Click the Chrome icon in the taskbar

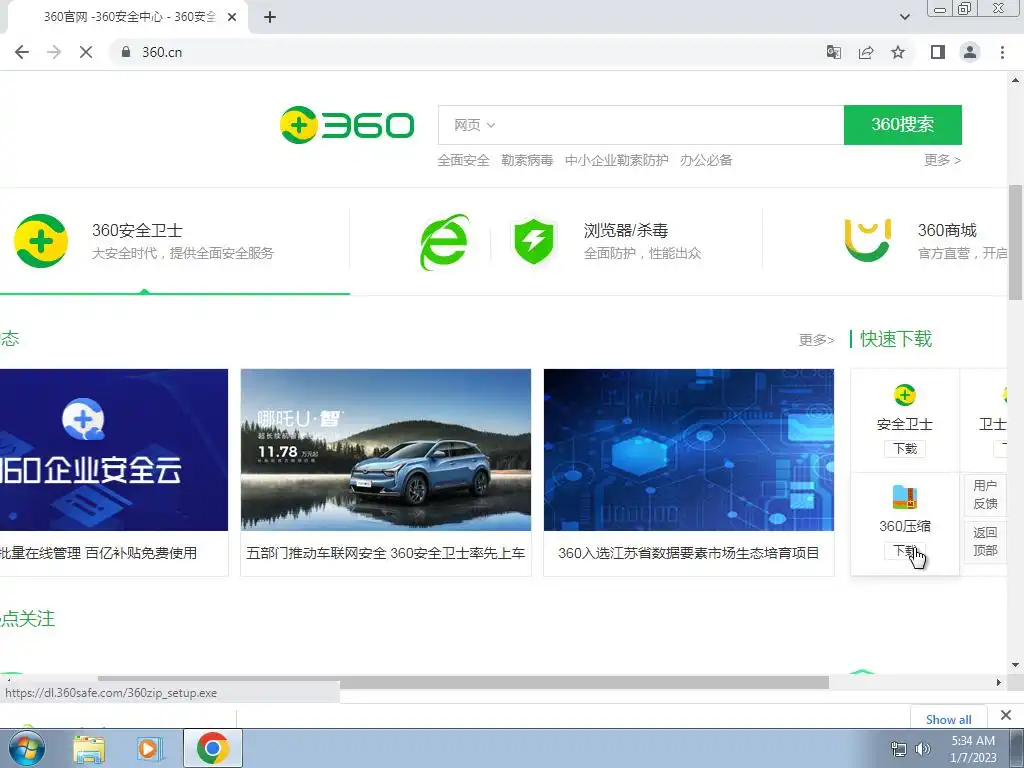[212, 748]
